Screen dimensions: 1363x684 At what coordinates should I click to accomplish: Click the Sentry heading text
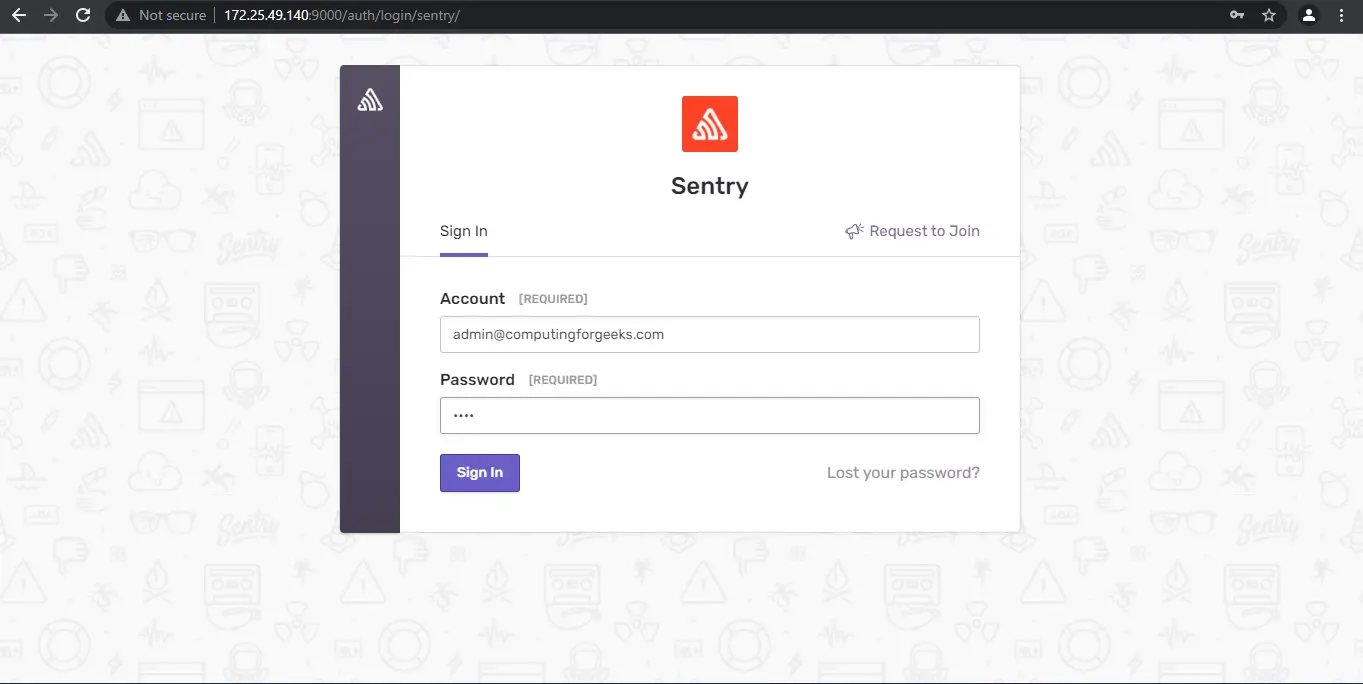point(709,186)
